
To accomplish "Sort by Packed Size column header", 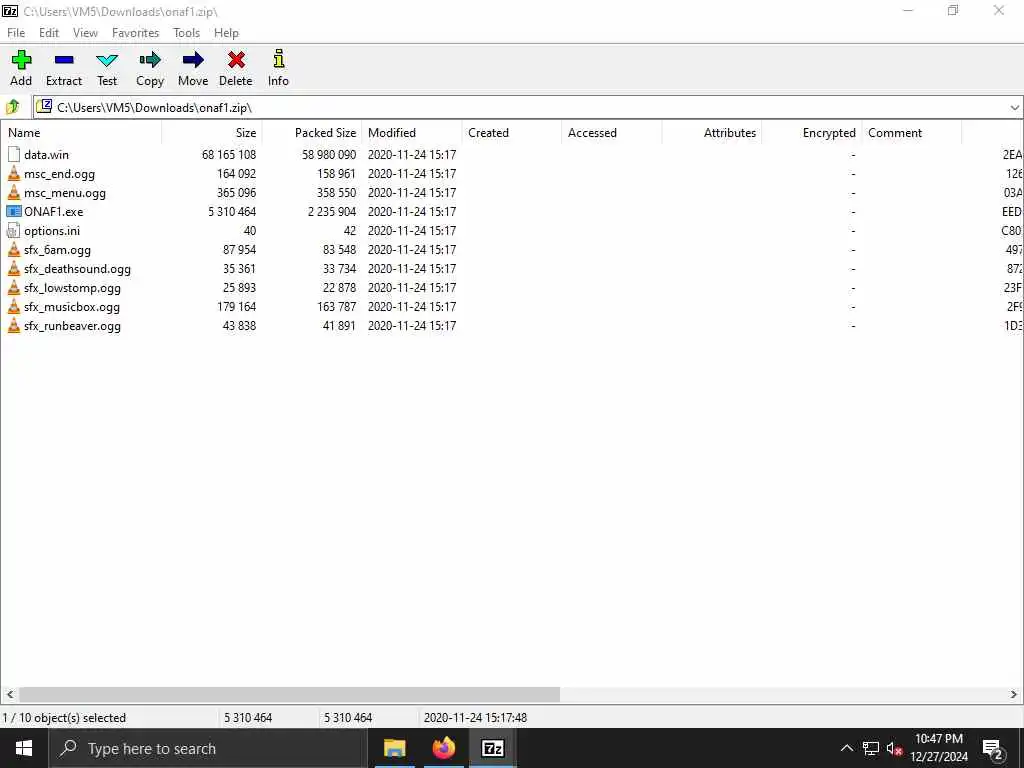I will (x=312, y=133).
